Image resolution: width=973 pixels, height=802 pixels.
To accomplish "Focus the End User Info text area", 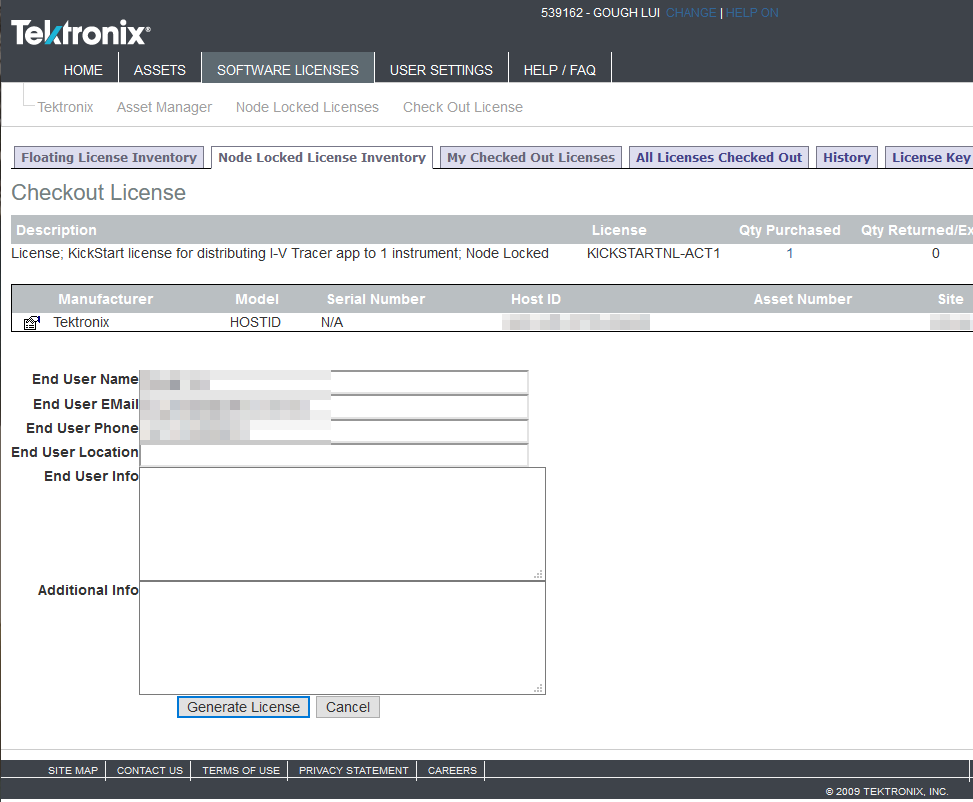I will pyautogui.click(x=342, y=523).
